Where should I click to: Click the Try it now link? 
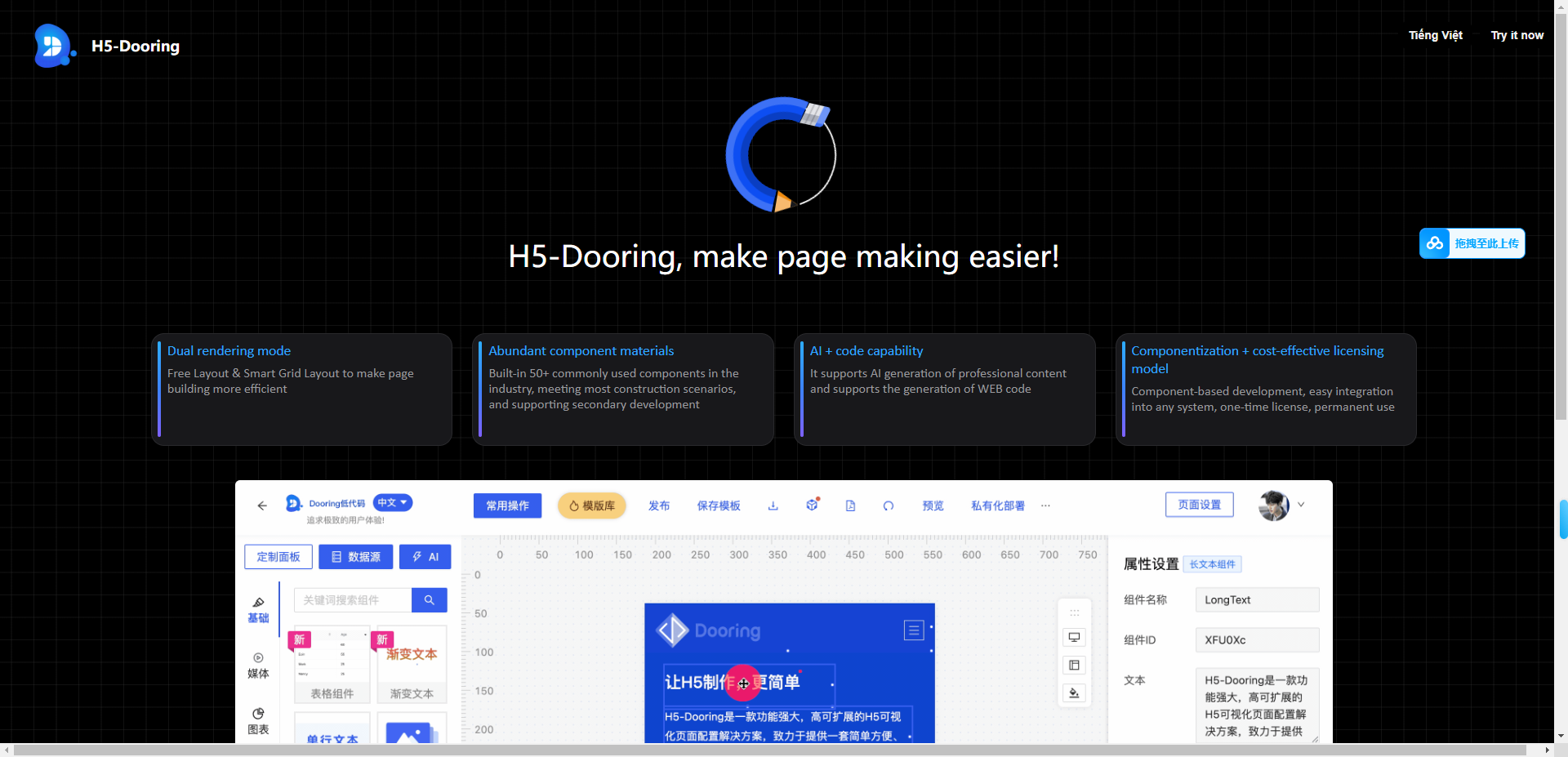pyautogui.click(x=1517, y=35)
